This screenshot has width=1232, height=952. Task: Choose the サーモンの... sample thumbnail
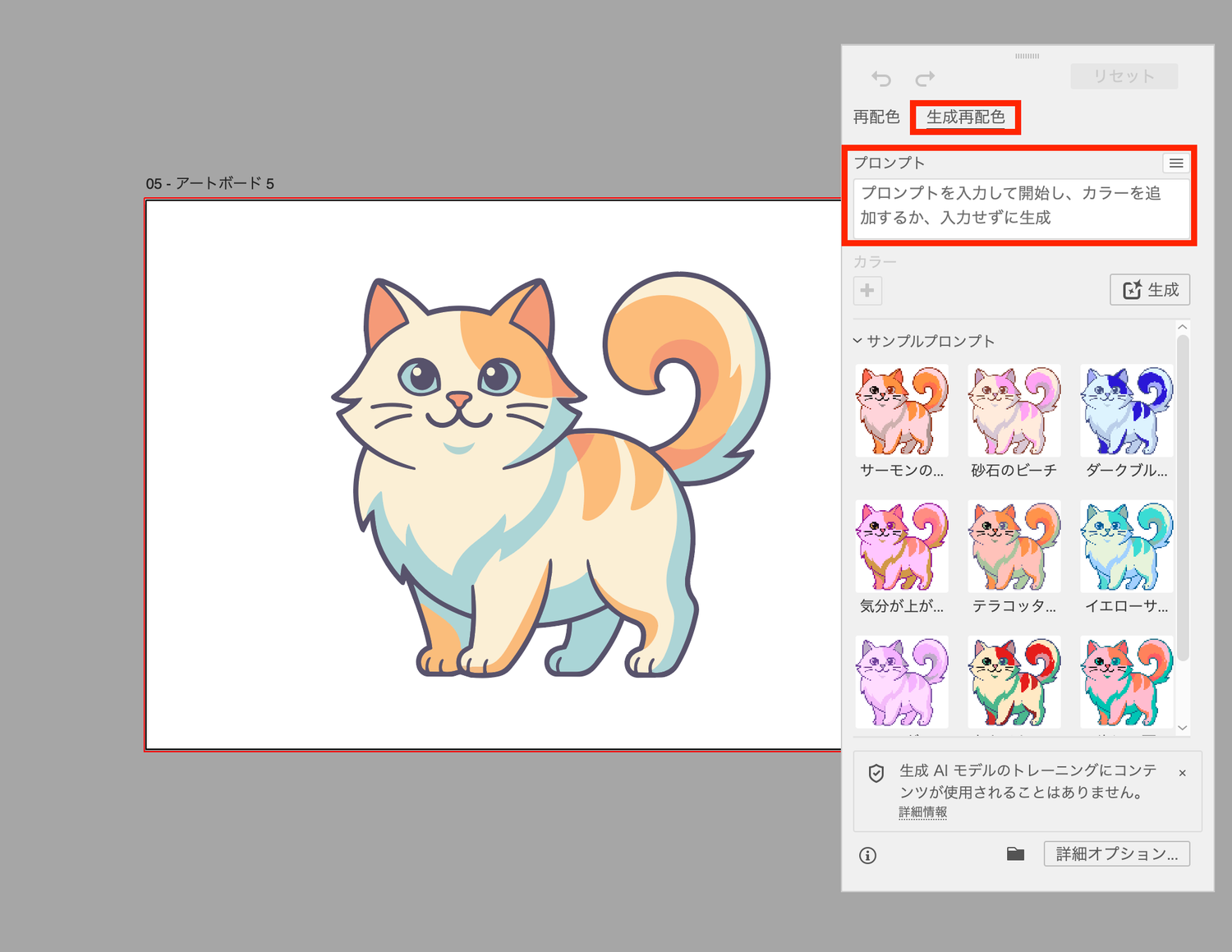(902, 411)
